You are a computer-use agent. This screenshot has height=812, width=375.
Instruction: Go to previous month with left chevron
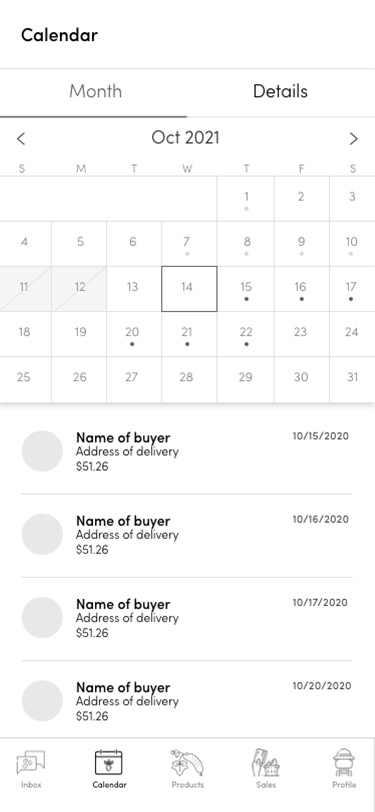point(21,139)
